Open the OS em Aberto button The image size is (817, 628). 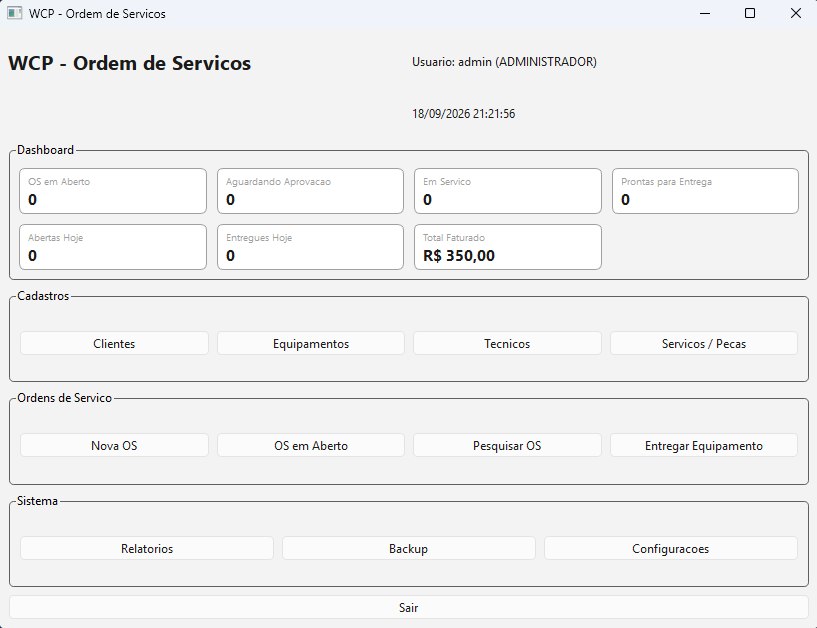pos(311,446)
